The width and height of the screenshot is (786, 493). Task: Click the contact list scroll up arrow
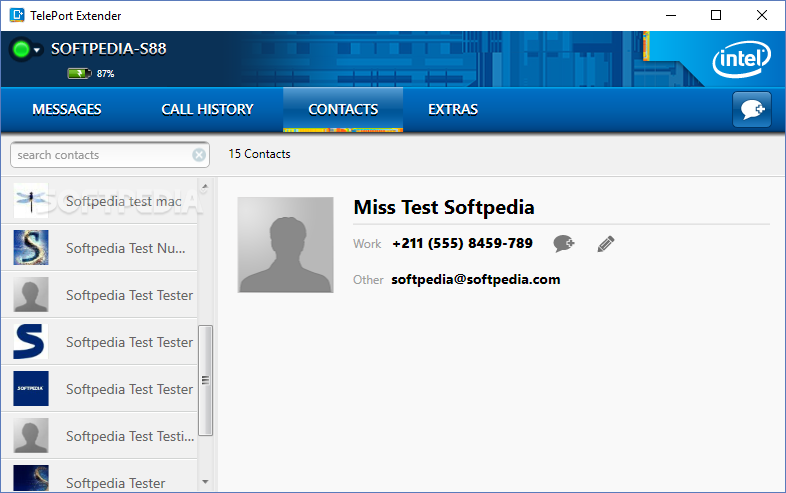click(x=205, y=187)
